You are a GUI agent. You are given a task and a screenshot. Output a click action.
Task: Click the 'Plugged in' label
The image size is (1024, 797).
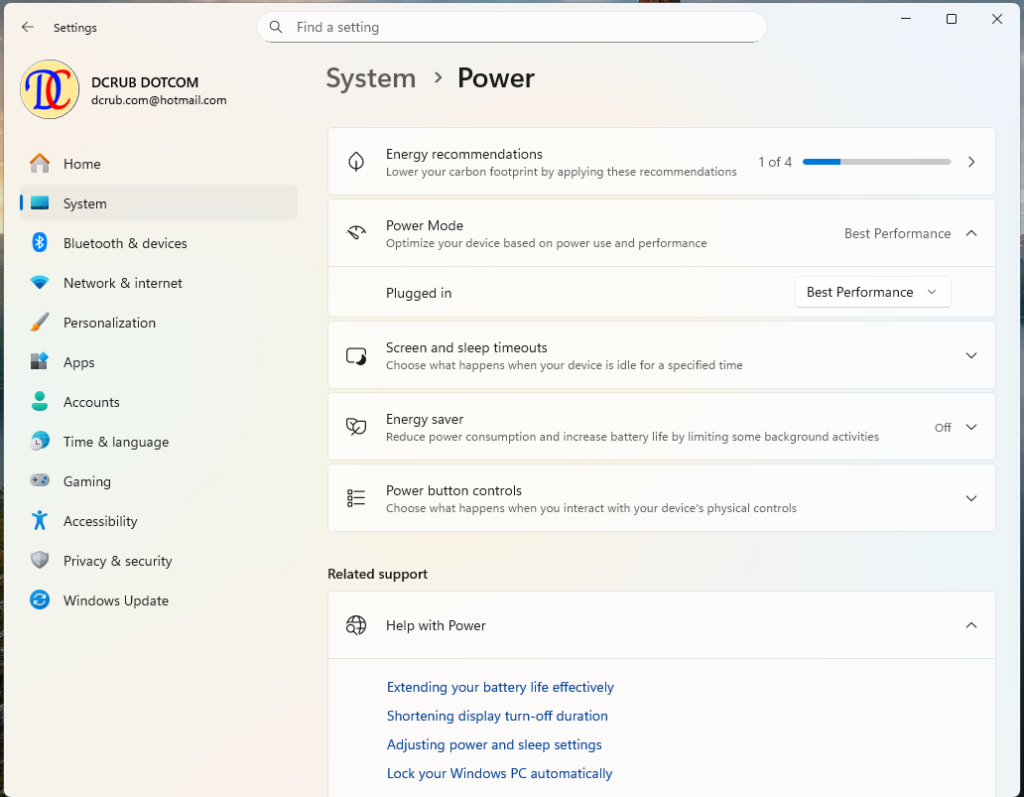pos(419,293)
